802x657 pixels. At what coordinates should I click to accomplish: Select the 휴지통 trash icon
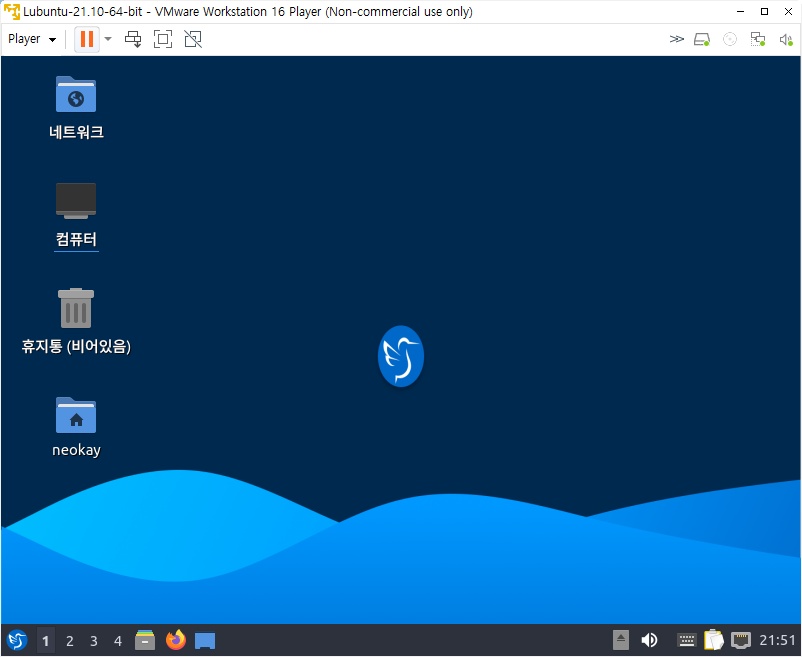pyautogui.click(x=76, y=322)
